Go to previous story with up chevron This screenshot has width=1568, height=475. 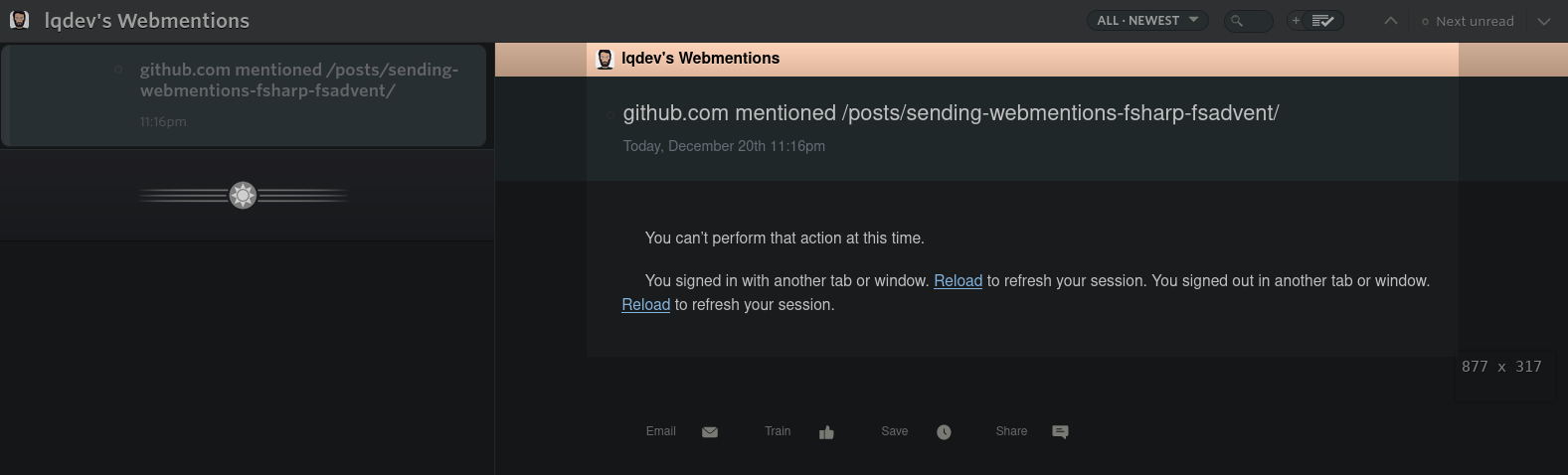1391,21
